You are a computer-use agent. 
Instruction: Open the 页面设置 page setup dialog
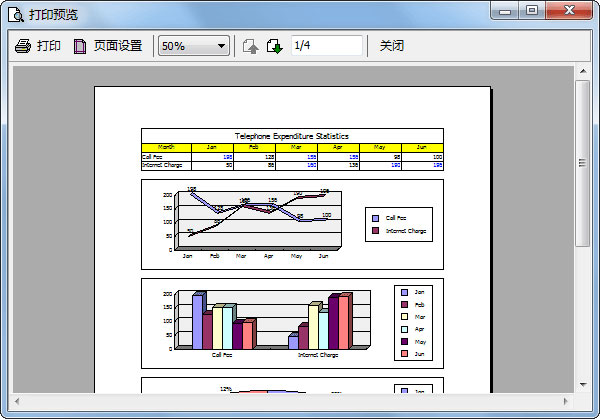pos(108,46)
